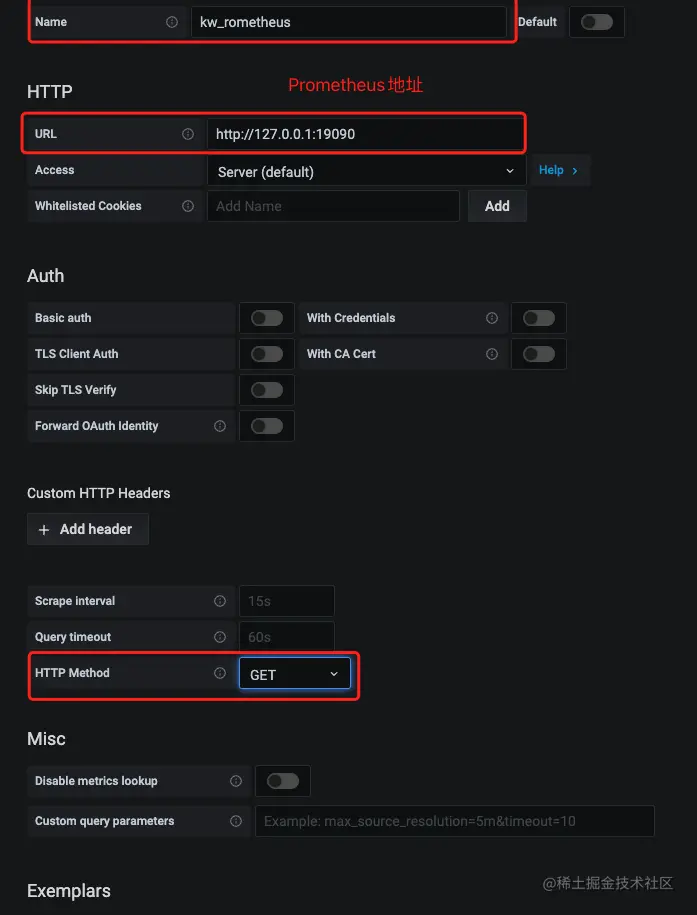Toggle Skip TLS Verify switch

267,390
